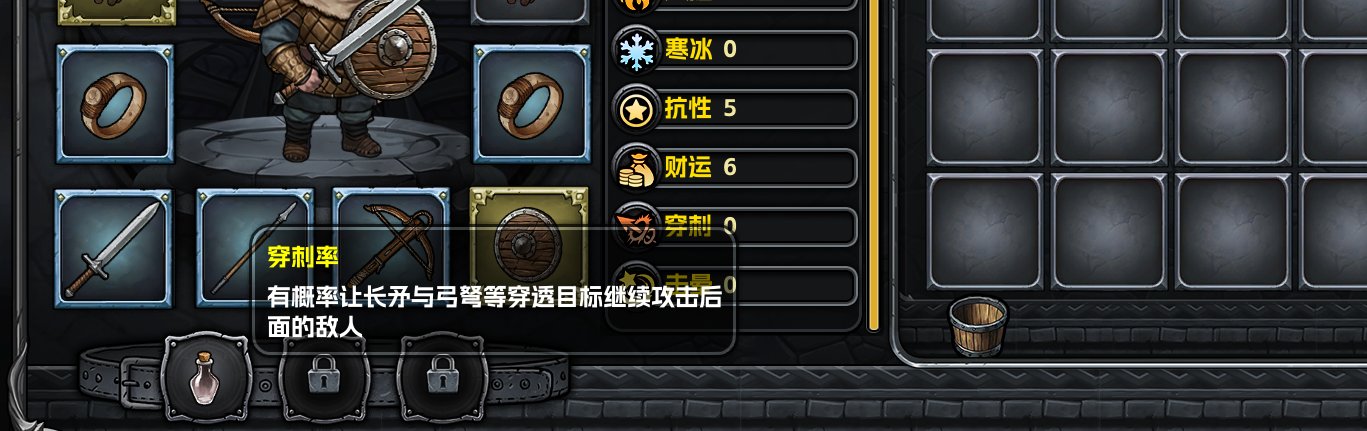Click the 财运 coin bag icon

[635, 167]
